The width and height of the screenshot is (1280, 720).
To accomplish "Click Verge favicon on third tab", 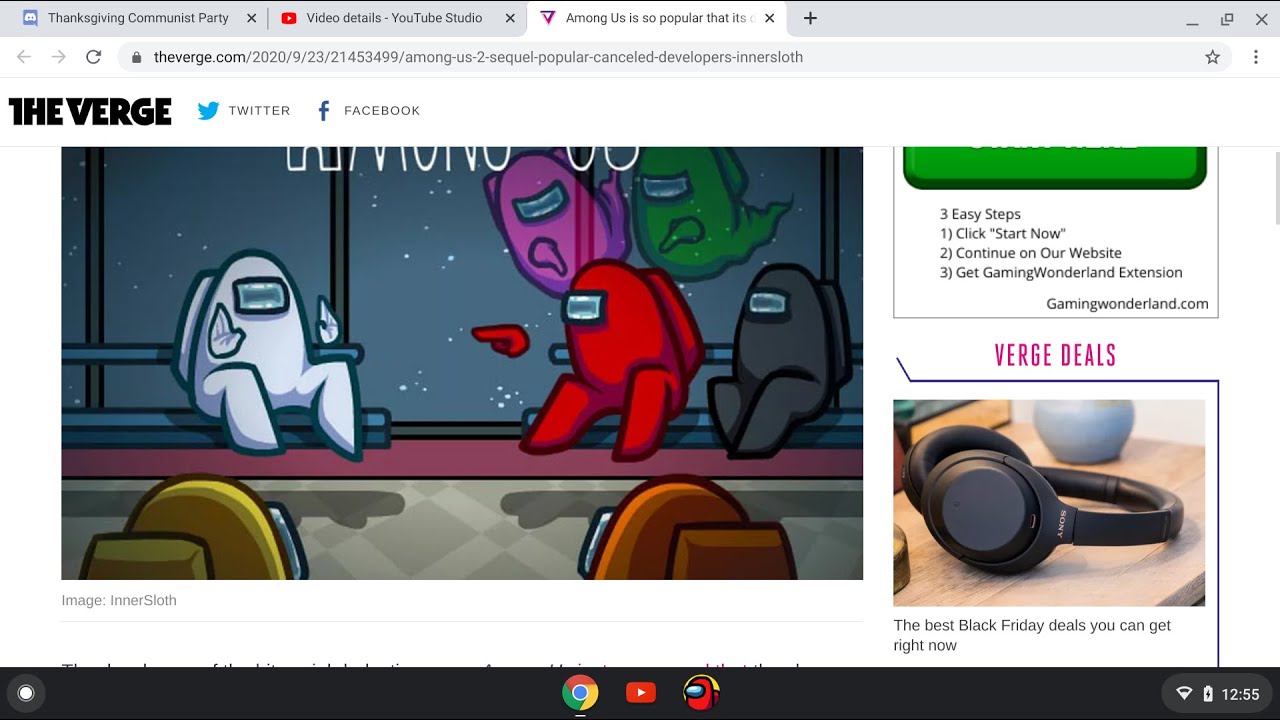I will (547, 18).
